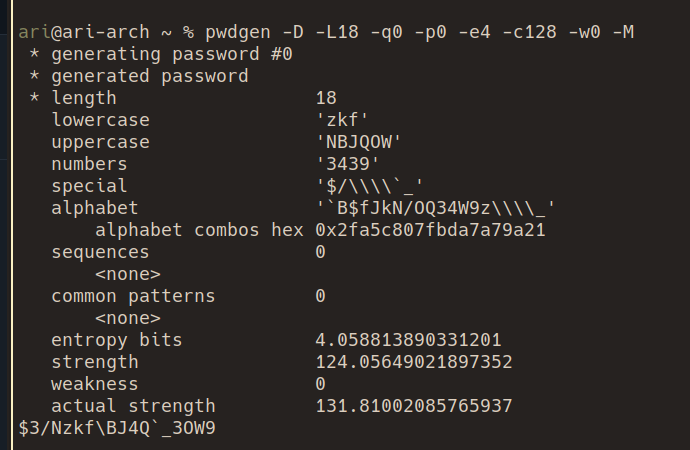Click the alphabet value string
Image resolution: width=690 pixels, height=450 pixels.
click(435, 208)
